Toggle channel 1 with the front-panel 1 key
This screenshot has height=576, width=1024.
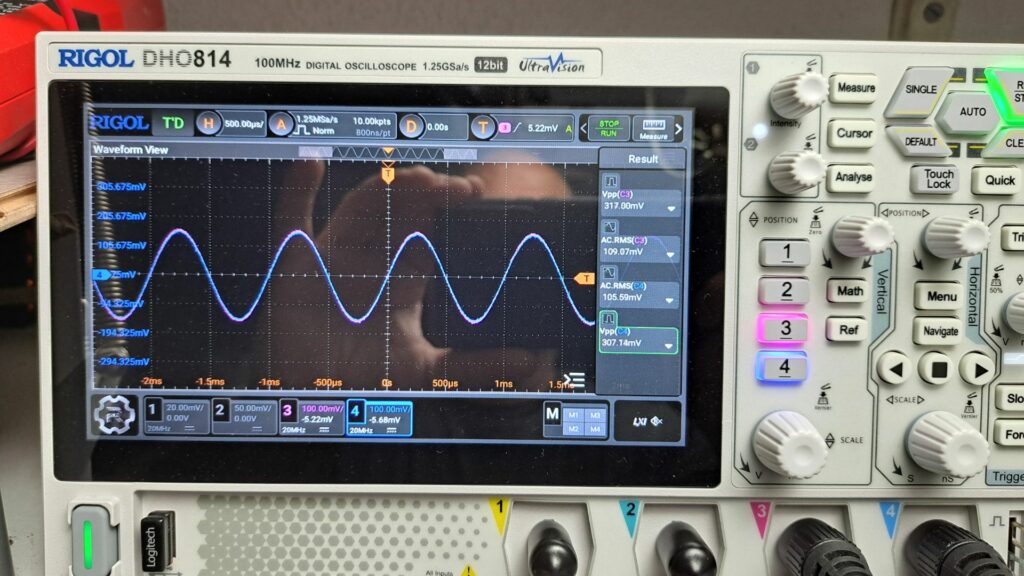786,252
